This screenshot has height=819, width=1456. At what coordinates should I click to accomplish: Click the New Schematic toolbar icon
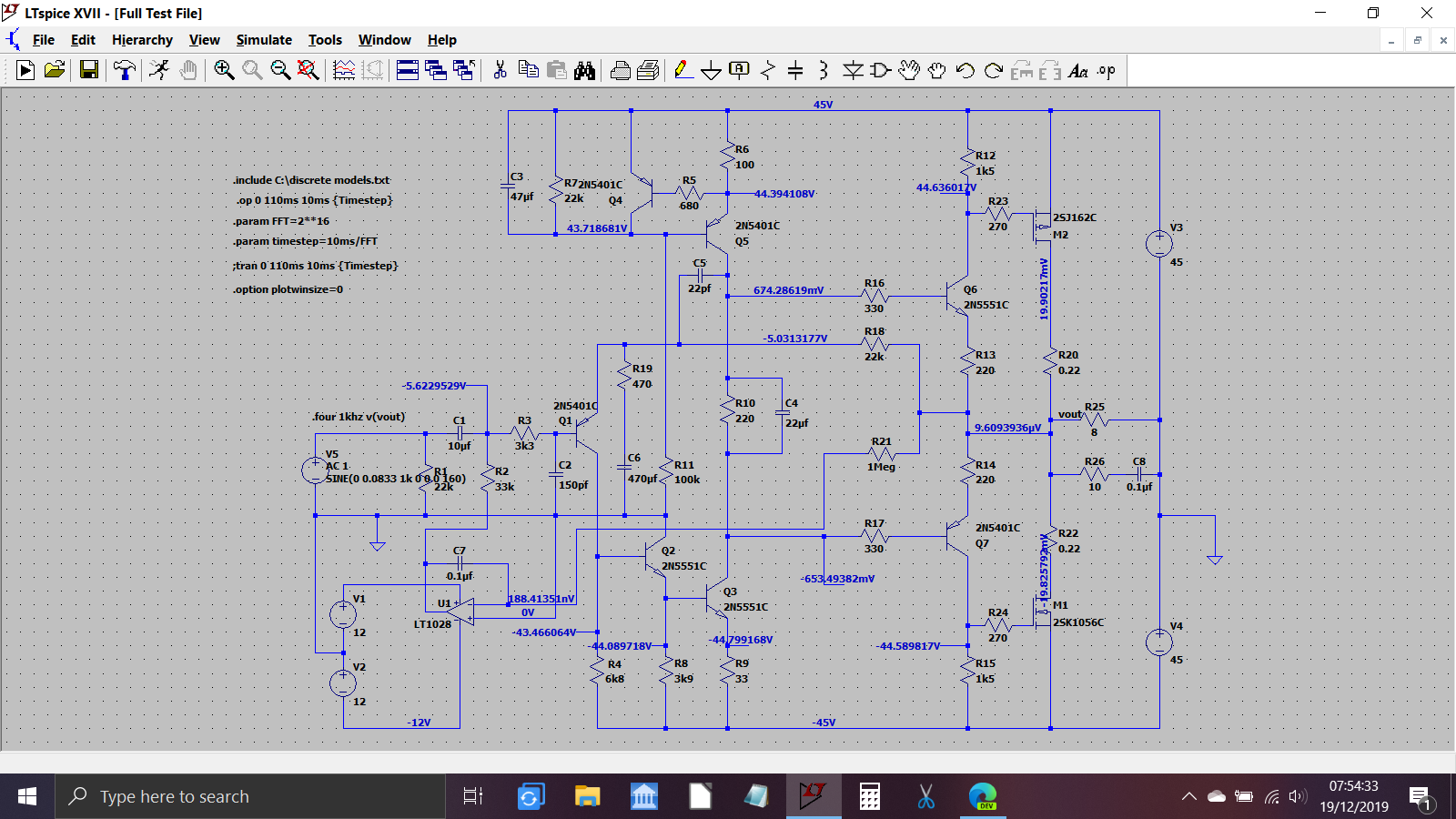point(25,70)
